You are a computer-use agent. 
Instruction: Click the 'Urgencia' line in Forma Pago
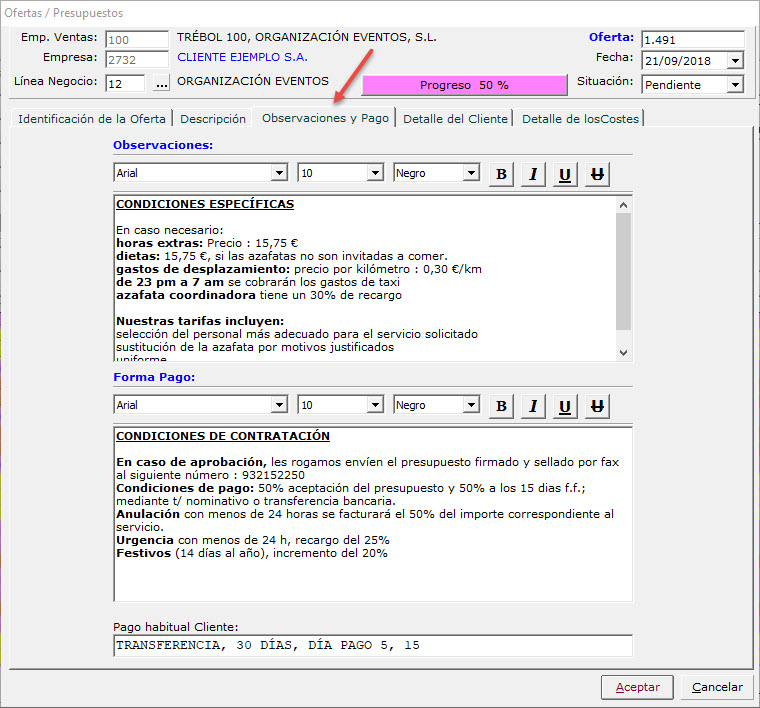pos(253,540)
